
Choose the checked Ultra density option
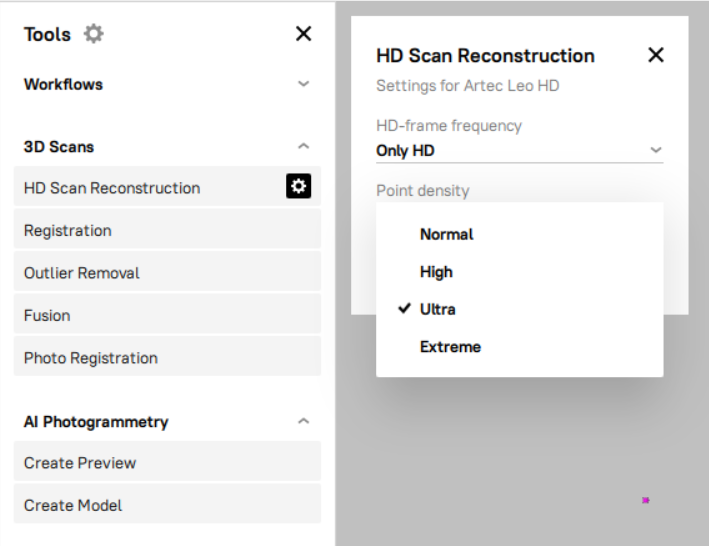click(520, 309)
